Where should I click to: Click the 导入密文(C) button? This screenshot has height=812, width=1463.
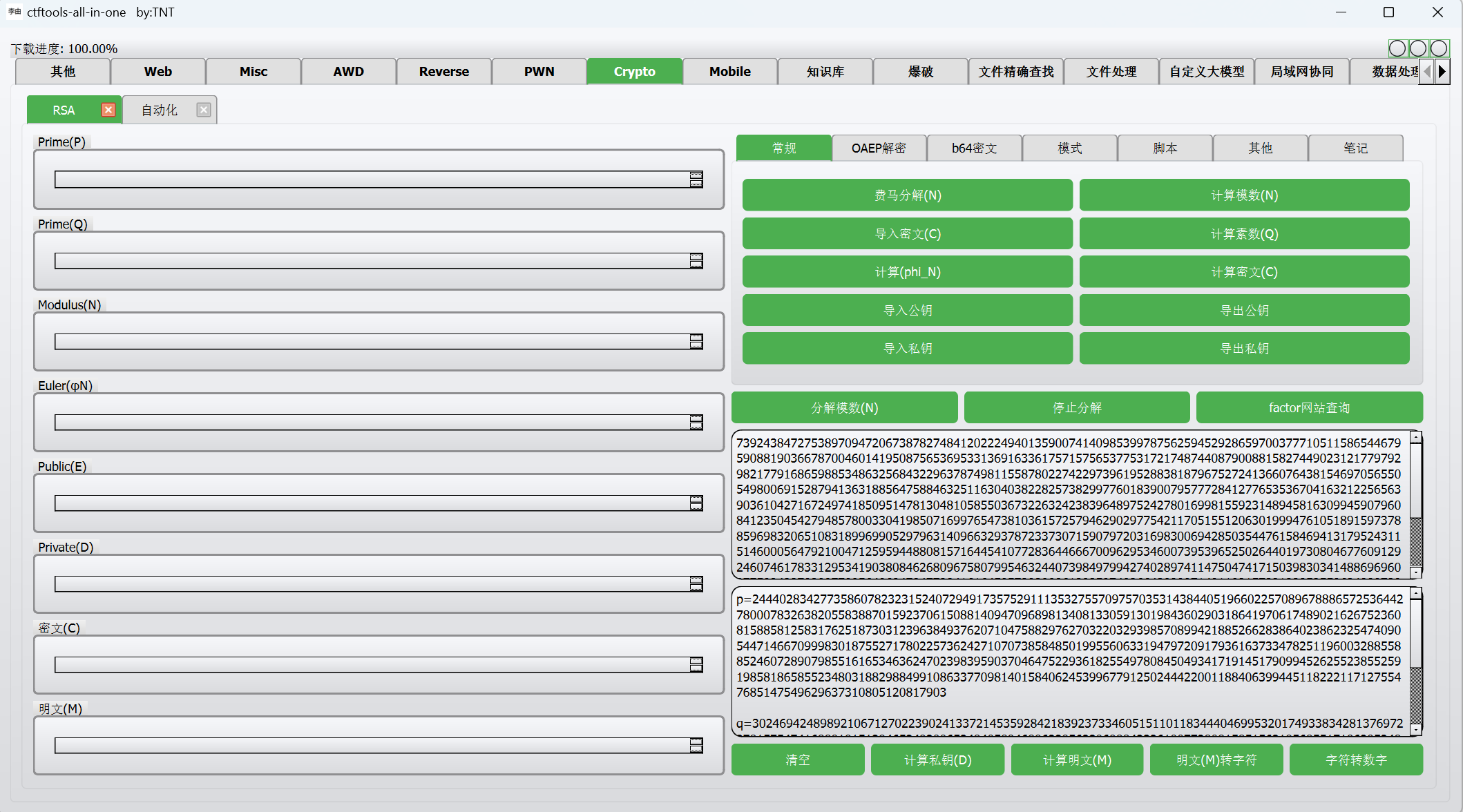pos(908,234)
